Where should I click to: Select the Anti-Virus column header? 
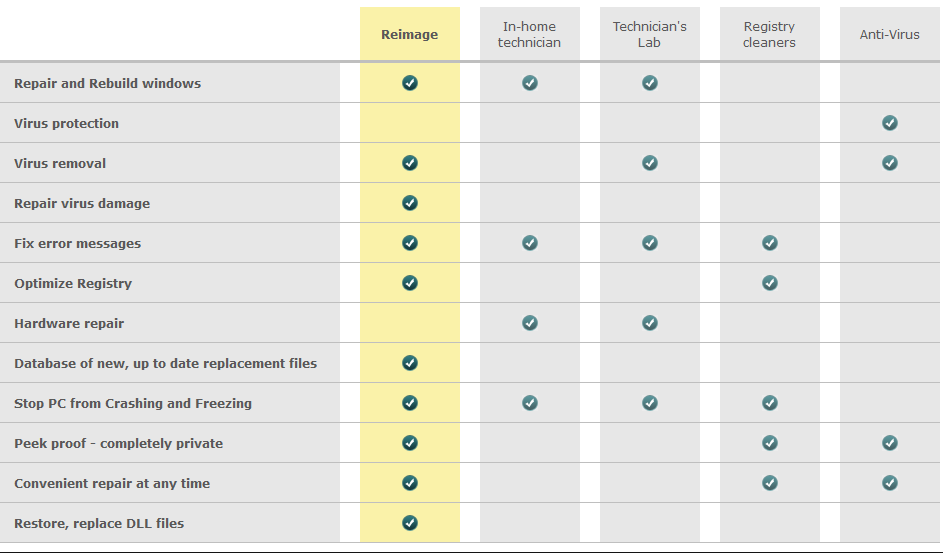(x=890, y=35)
